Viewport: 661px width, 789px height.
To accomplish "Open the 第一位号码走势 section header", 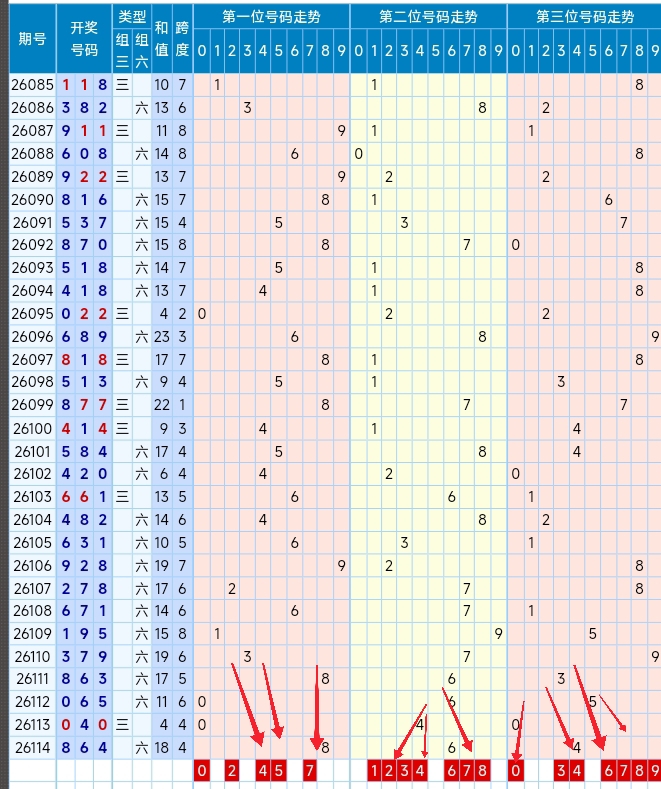I will pos(271,17).
